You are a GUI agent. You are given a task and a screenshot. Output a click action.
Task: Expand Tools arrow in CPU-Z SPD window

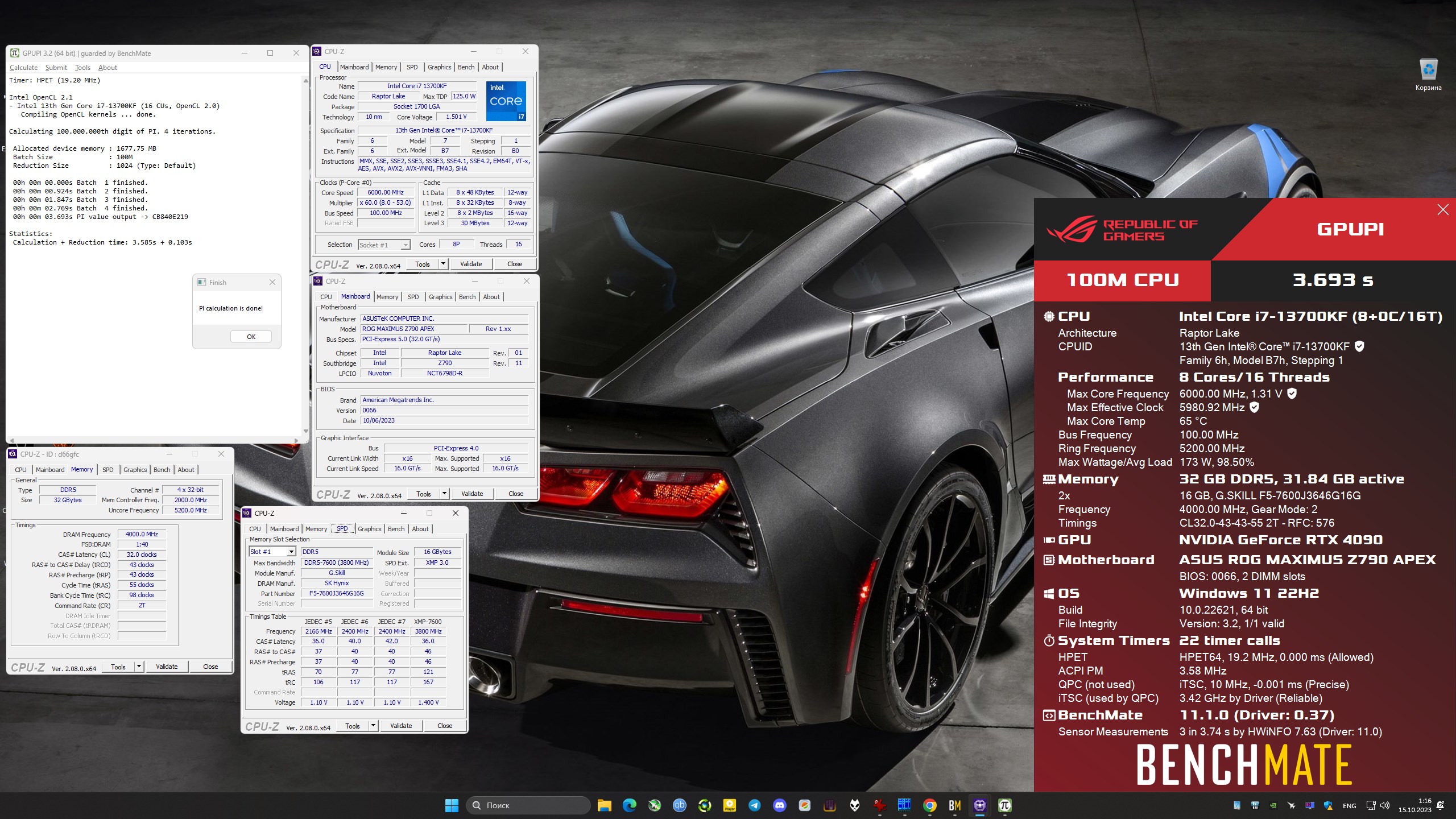point(373,726)
